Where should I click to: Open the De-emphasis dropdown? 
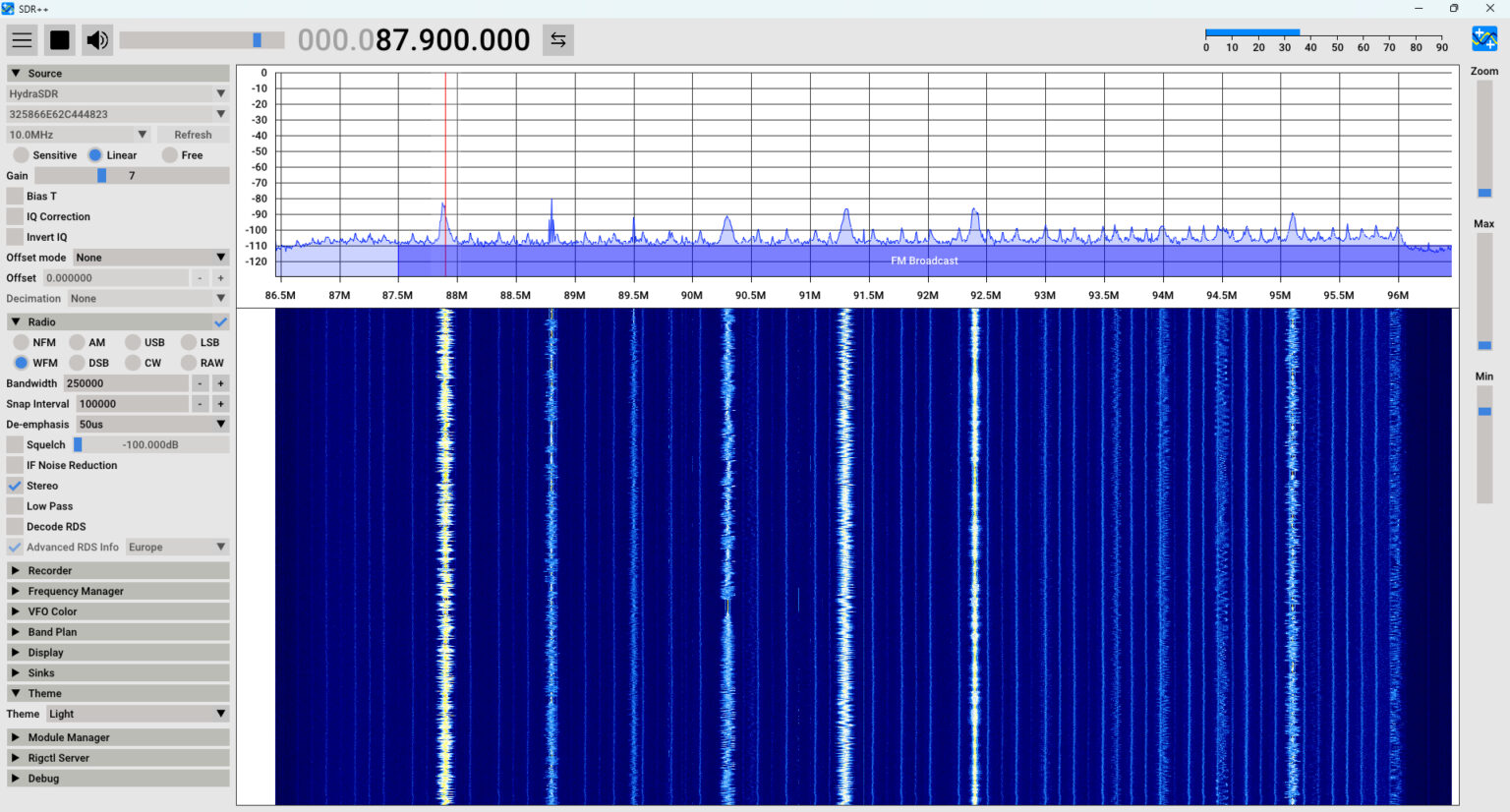pyautogui.click(x=152, y=424)
